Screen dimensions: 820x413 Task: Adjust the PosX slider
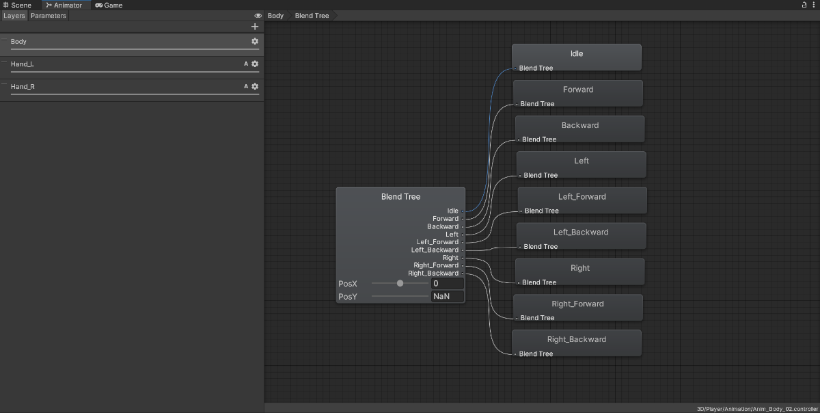click(400, 284)
